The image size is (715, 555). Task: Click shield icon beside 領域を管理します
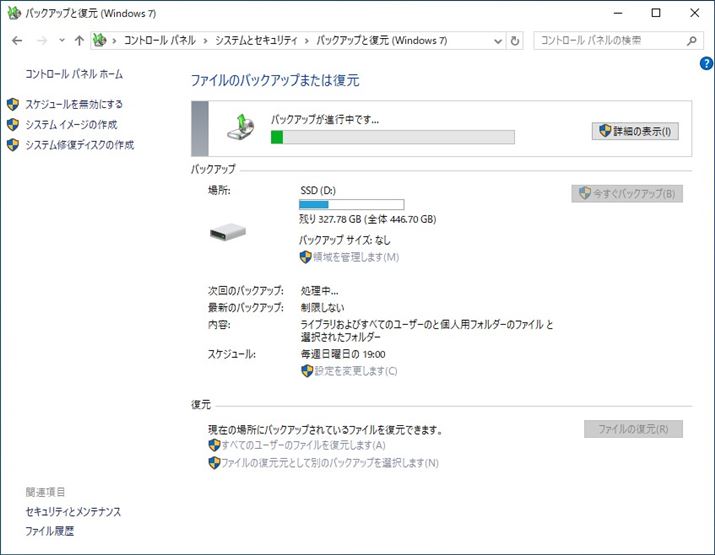coord(306,257)
